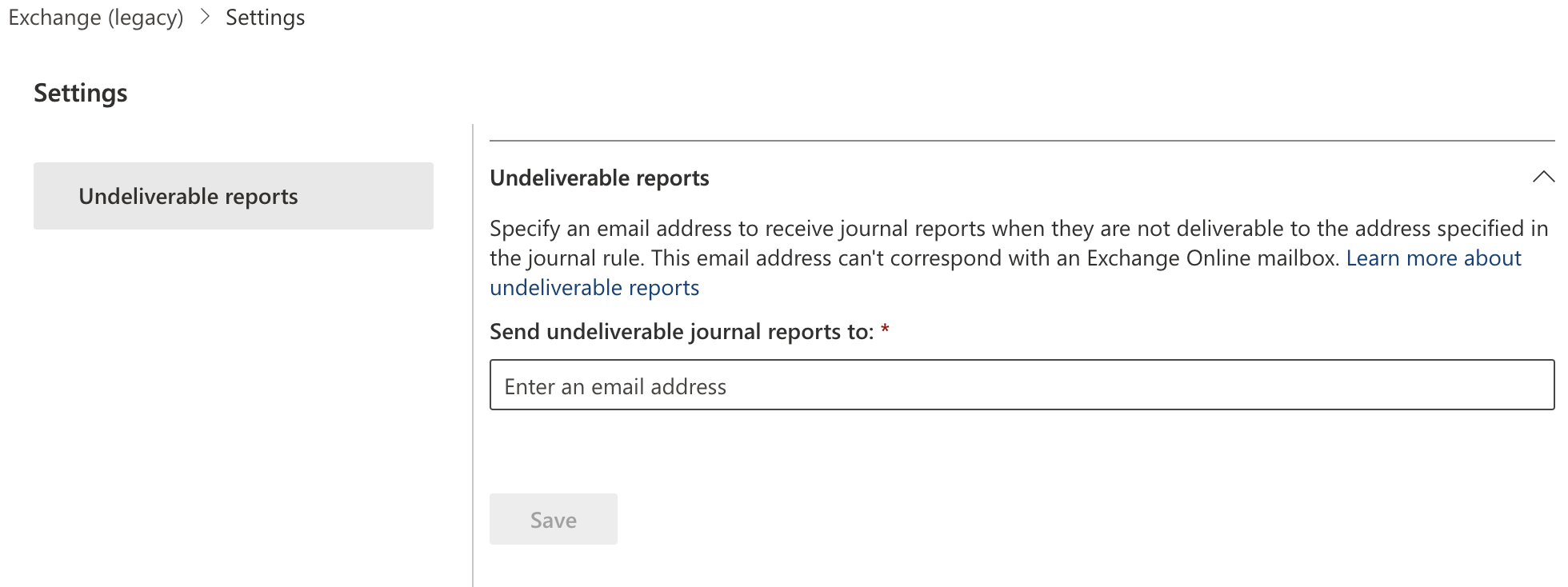The height and width of the screenshot is (587, 1568).
Task: Click the Settings page heading
Action: coord(80,92)
